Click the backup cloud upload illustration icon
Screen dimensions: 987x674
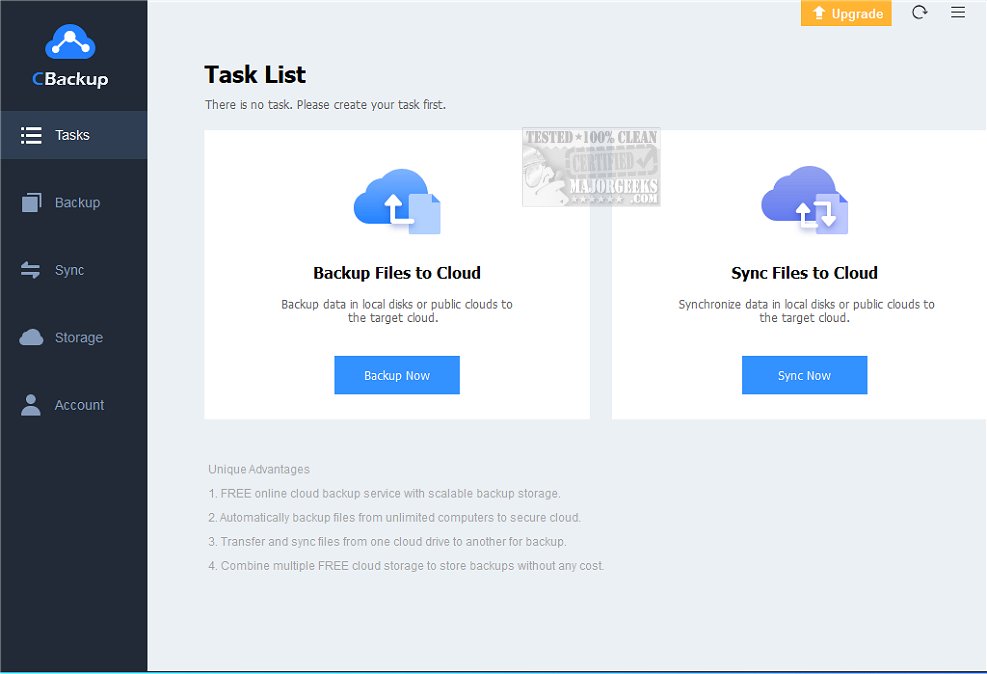[396, 200]
